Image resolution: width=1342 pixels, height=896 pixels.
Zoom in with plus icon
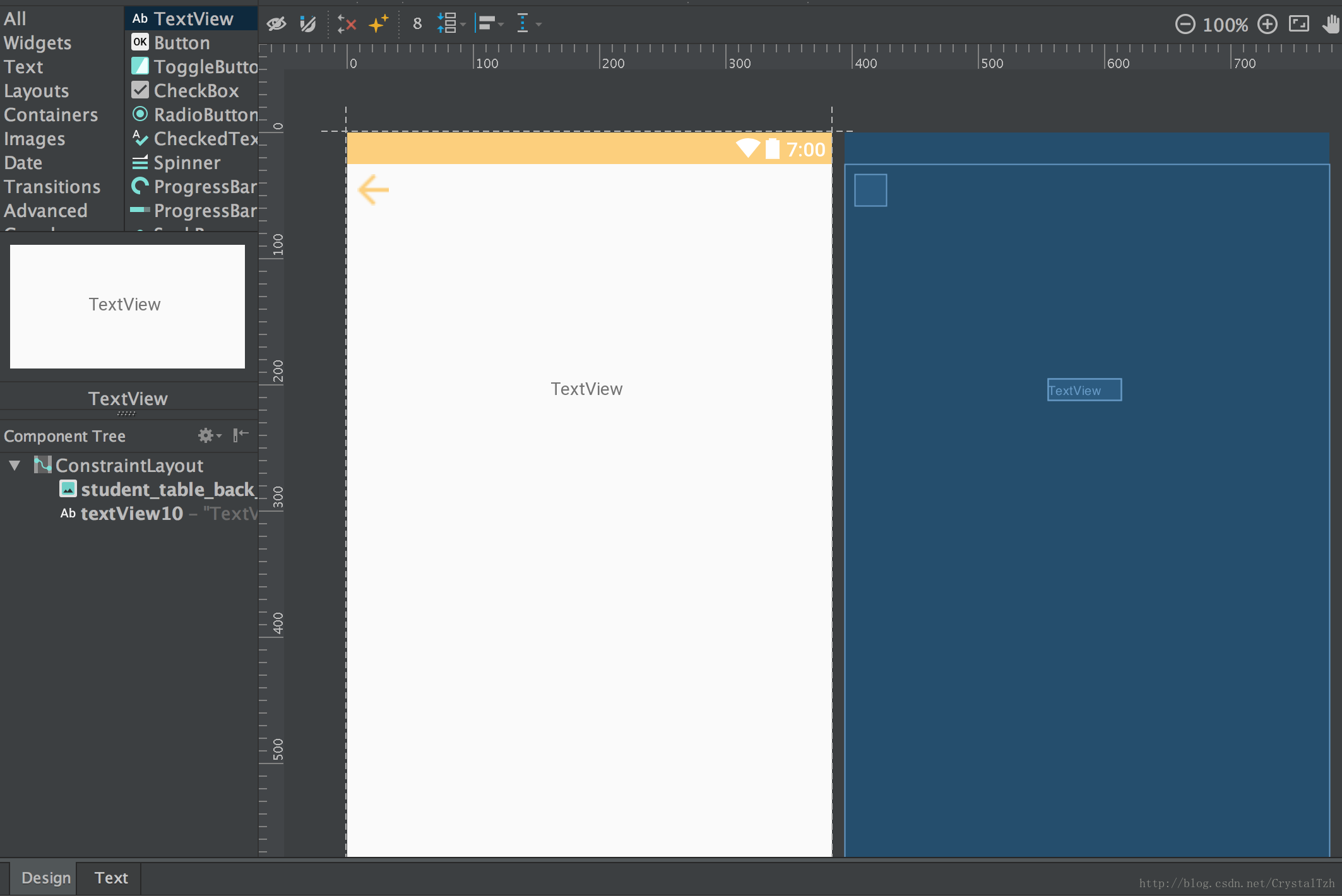click(x=1267, y=25)
